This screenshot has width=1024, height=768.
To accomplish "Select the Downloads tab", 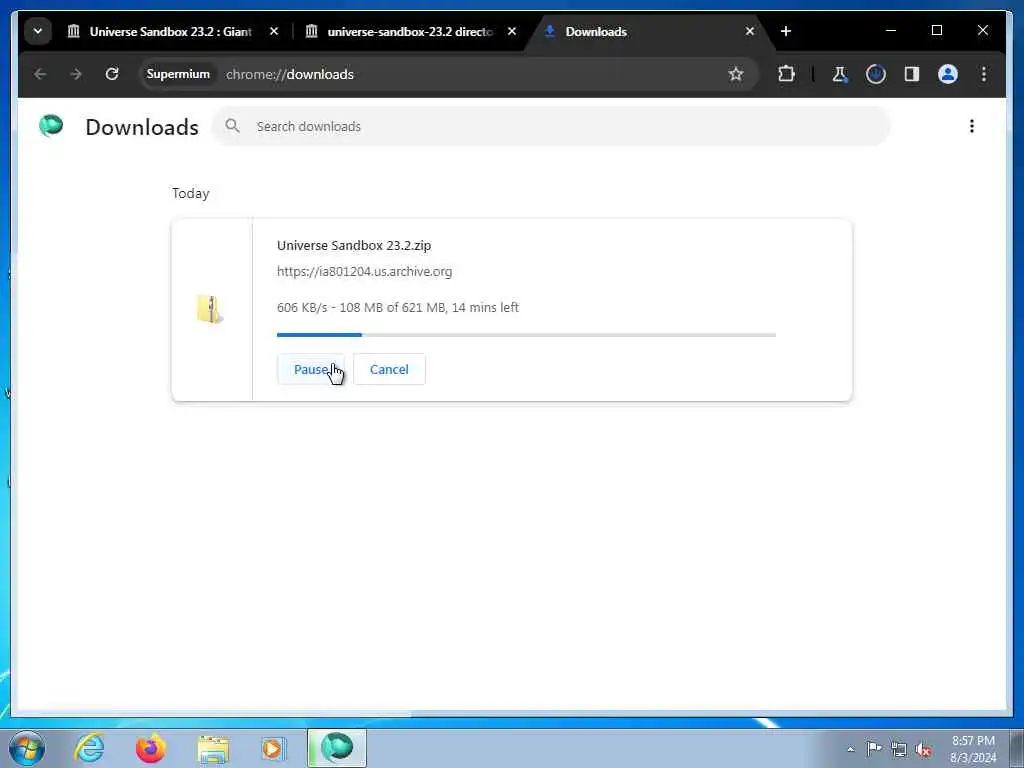I will click(x=647, y=31).
